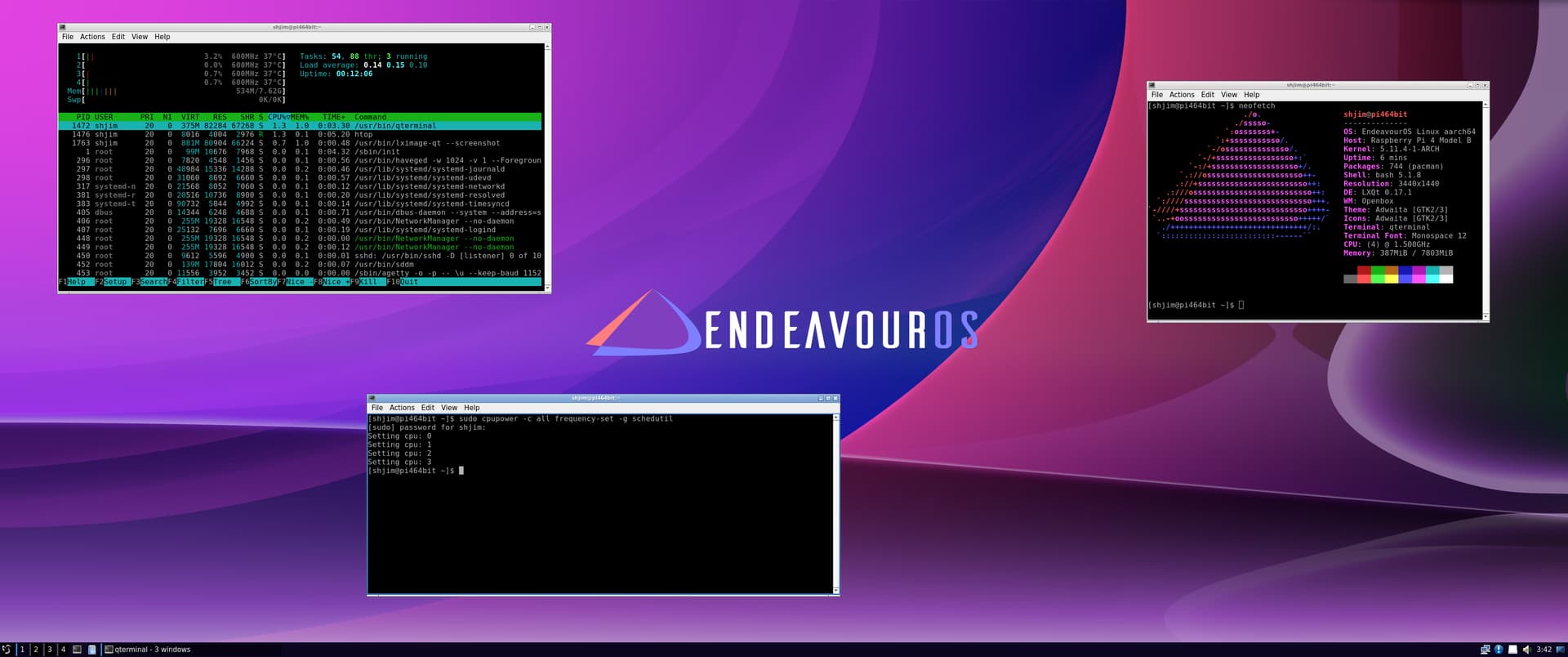Screen dimensions: 1568x657
Task: Select the /usr/lib/systemd/systemd-logind row in htop
Action: pos(300,230)
